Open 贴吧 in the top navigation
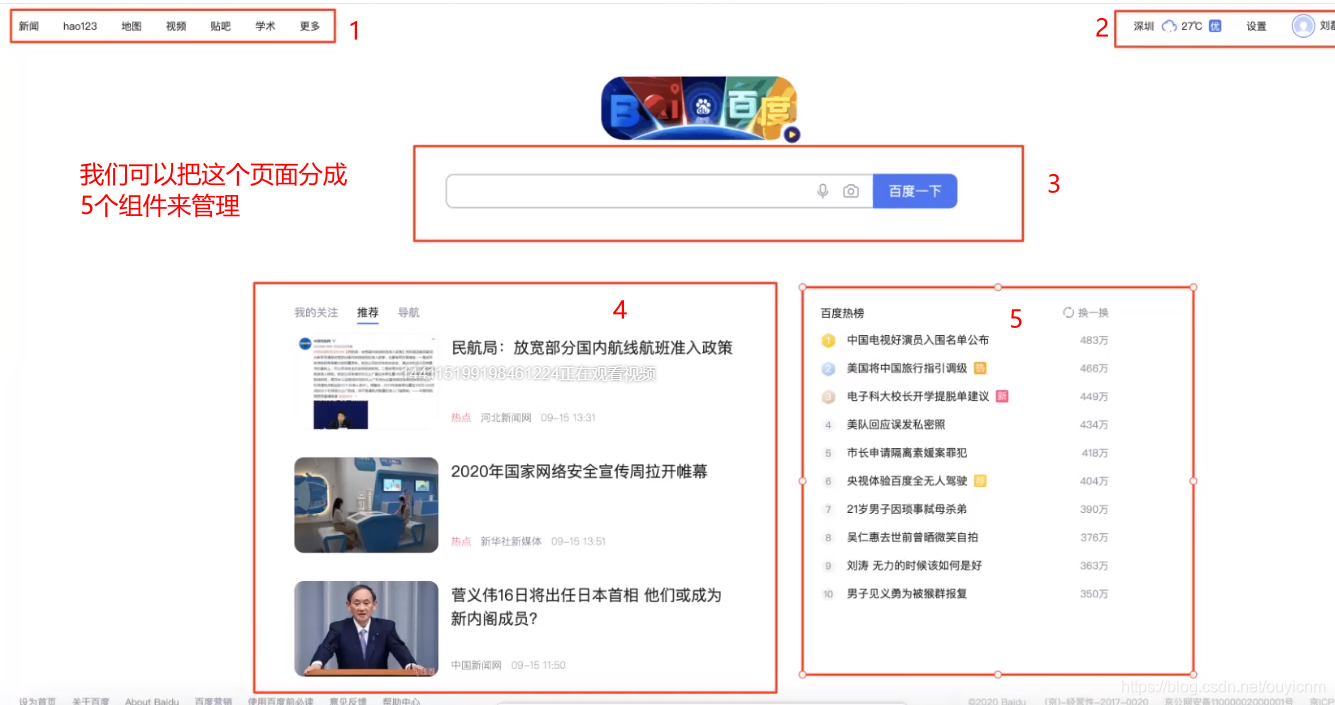1335x705 pixels. (221, 26)
